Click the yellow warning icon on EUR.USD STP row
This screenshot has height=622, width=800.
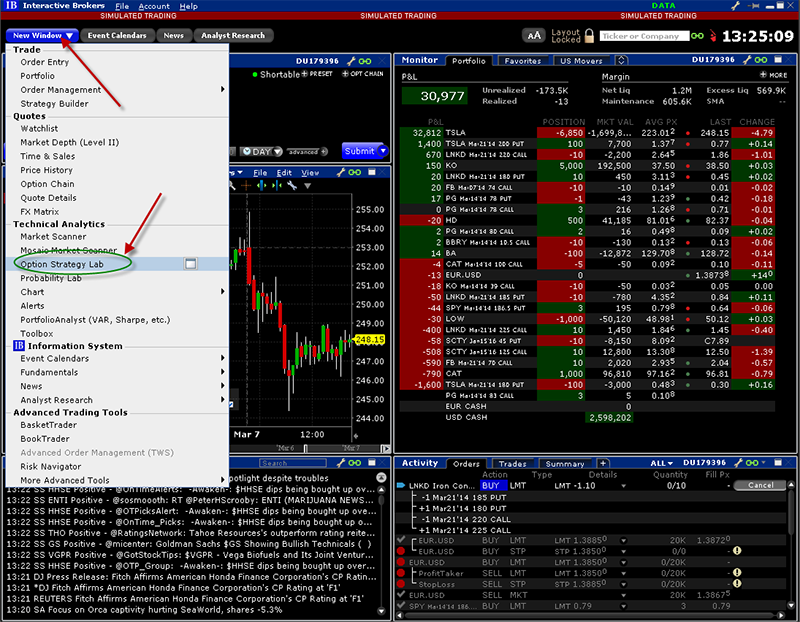pyautogui.click(x=737, y=551)
